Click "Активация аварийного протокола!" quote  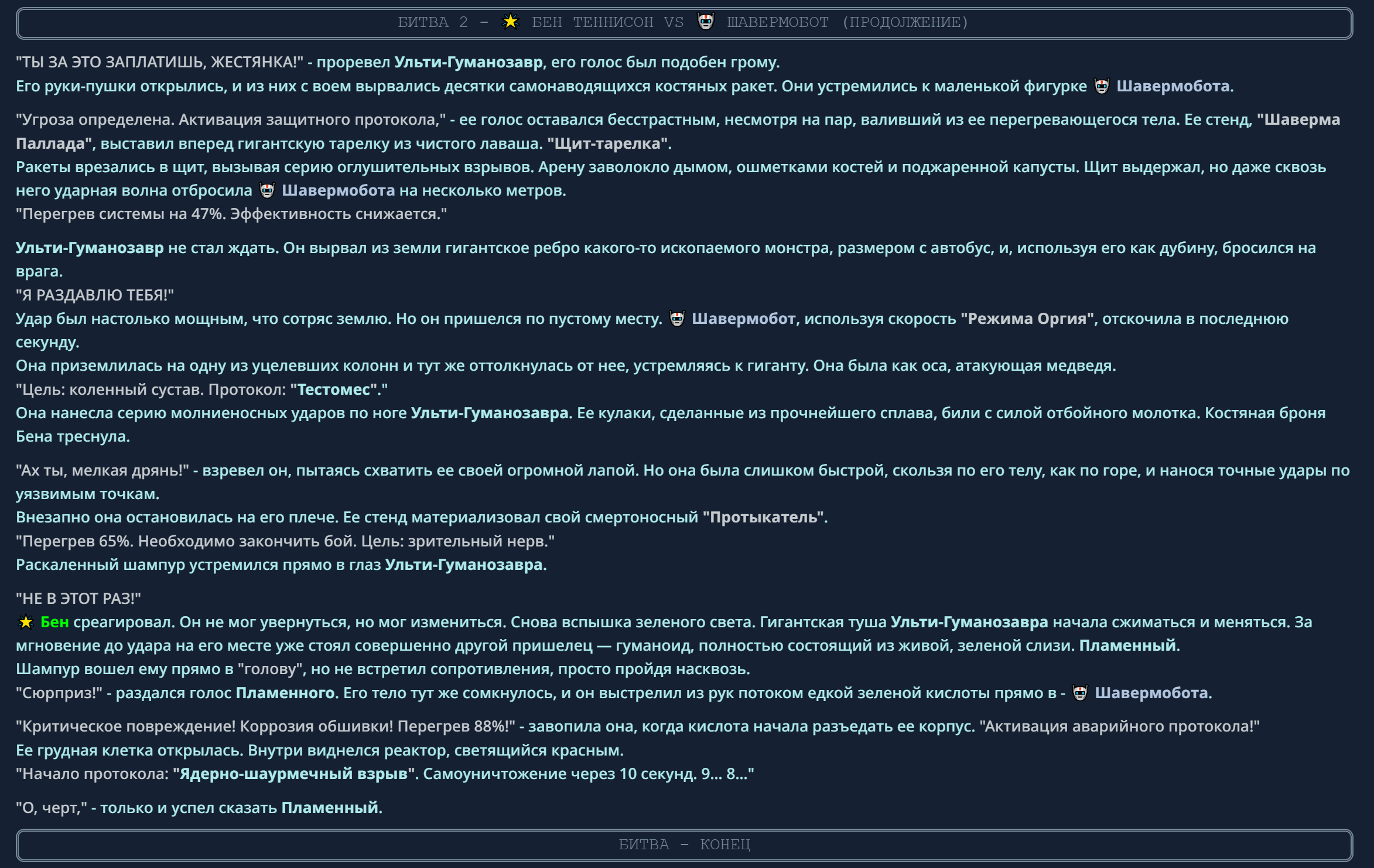(x=1119, y=726)
